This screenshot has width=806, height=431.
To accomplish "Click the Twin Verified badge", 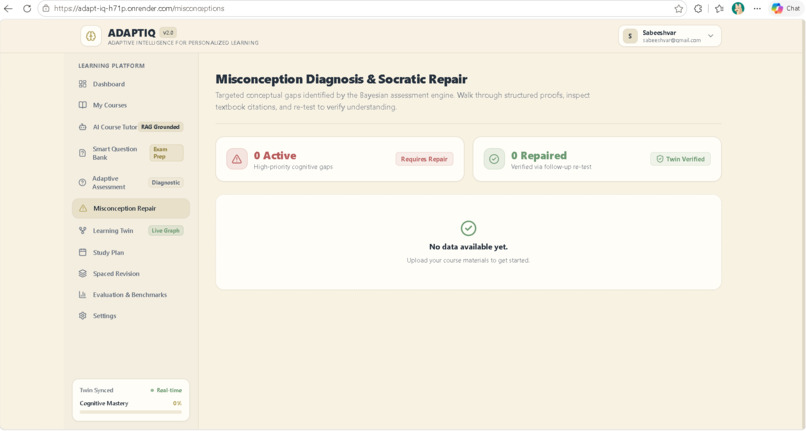I will point(680,159).
